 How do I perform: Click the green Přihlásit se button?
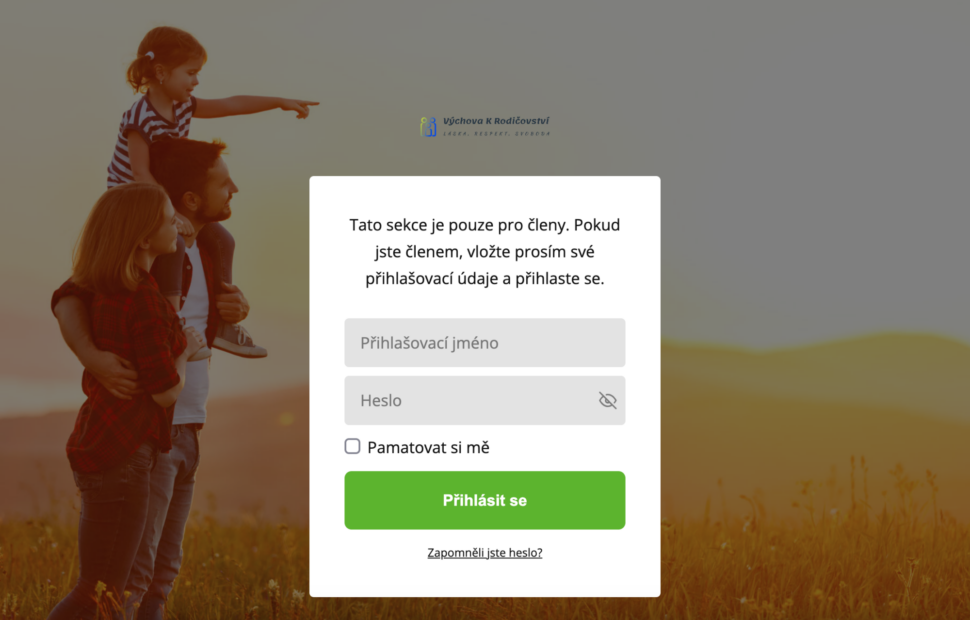click(484, 500)
